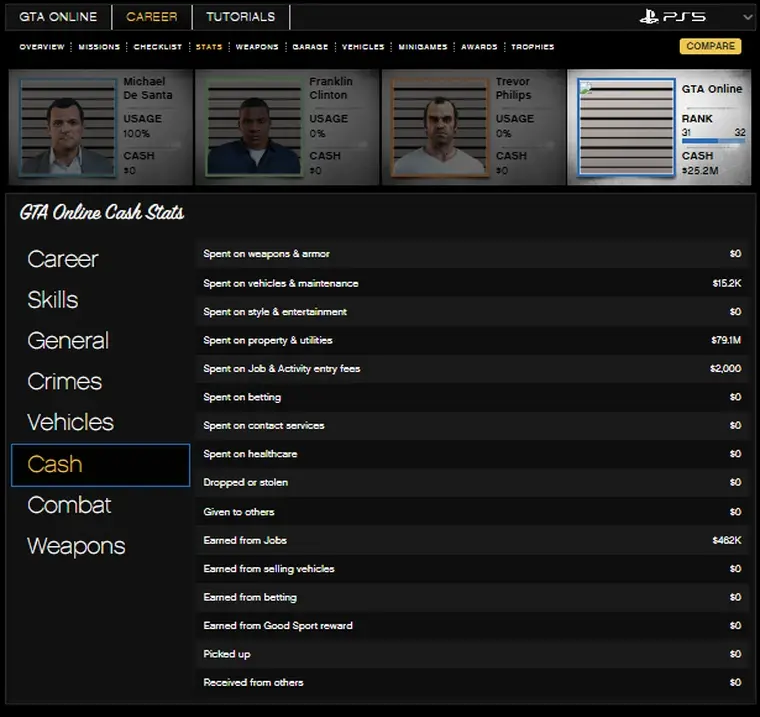Click the $2,000 entry fees value
The height and width of the screenshot is (717, 760).
725,368
